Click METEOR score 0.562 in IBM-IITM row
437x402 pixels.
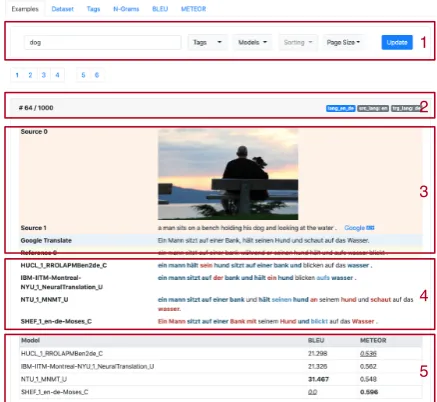click(x=368, y=367)
